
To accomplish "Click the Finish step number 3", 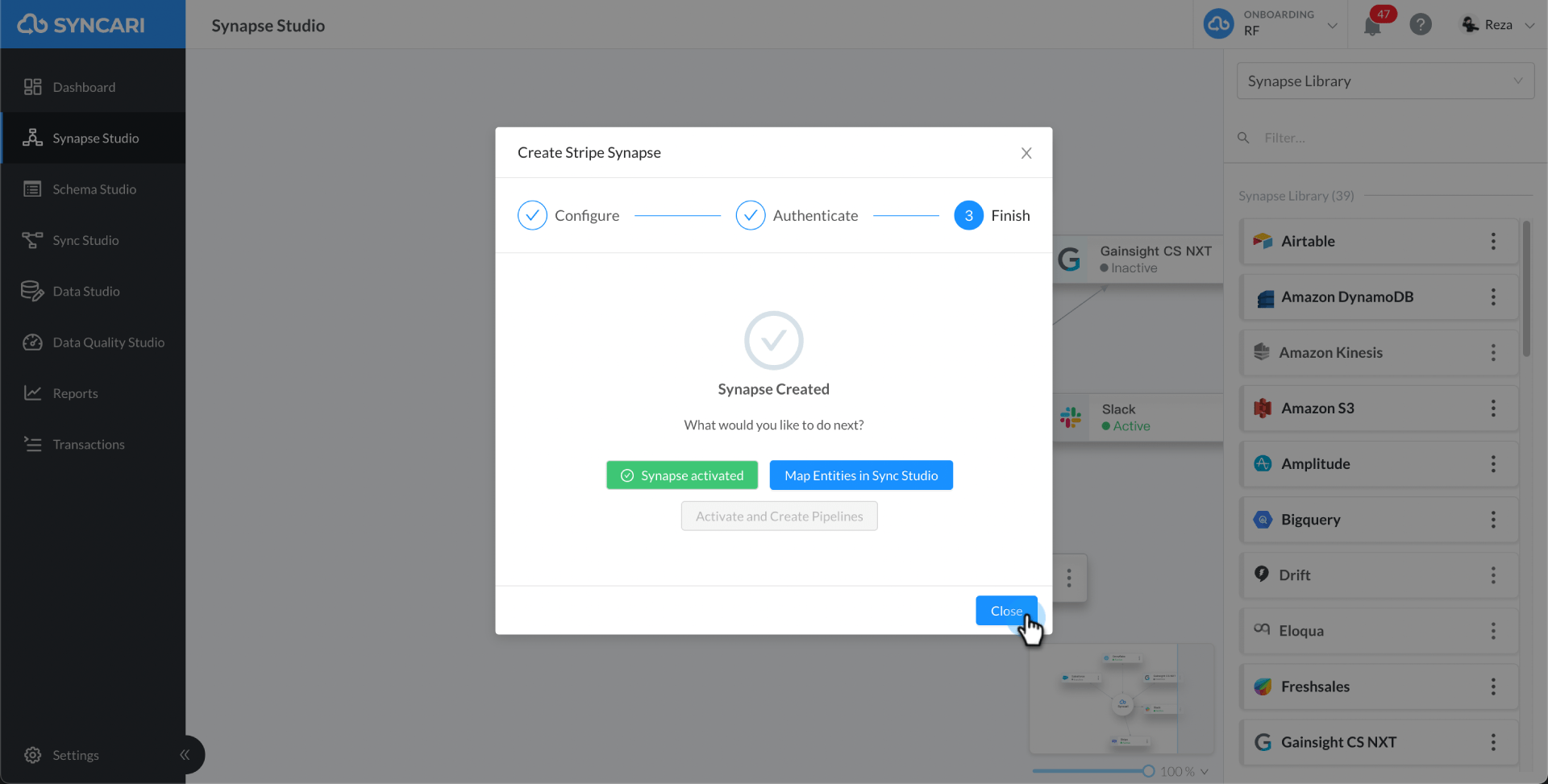I will point(968,215).
